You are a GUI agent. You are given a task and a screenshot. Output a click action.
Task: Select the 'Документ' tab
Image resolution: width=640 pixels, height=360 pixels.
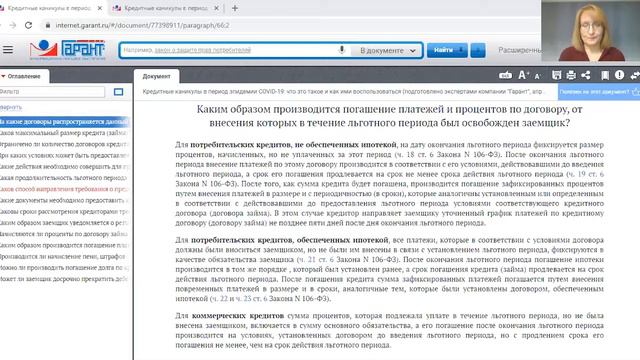click(156, 76)
